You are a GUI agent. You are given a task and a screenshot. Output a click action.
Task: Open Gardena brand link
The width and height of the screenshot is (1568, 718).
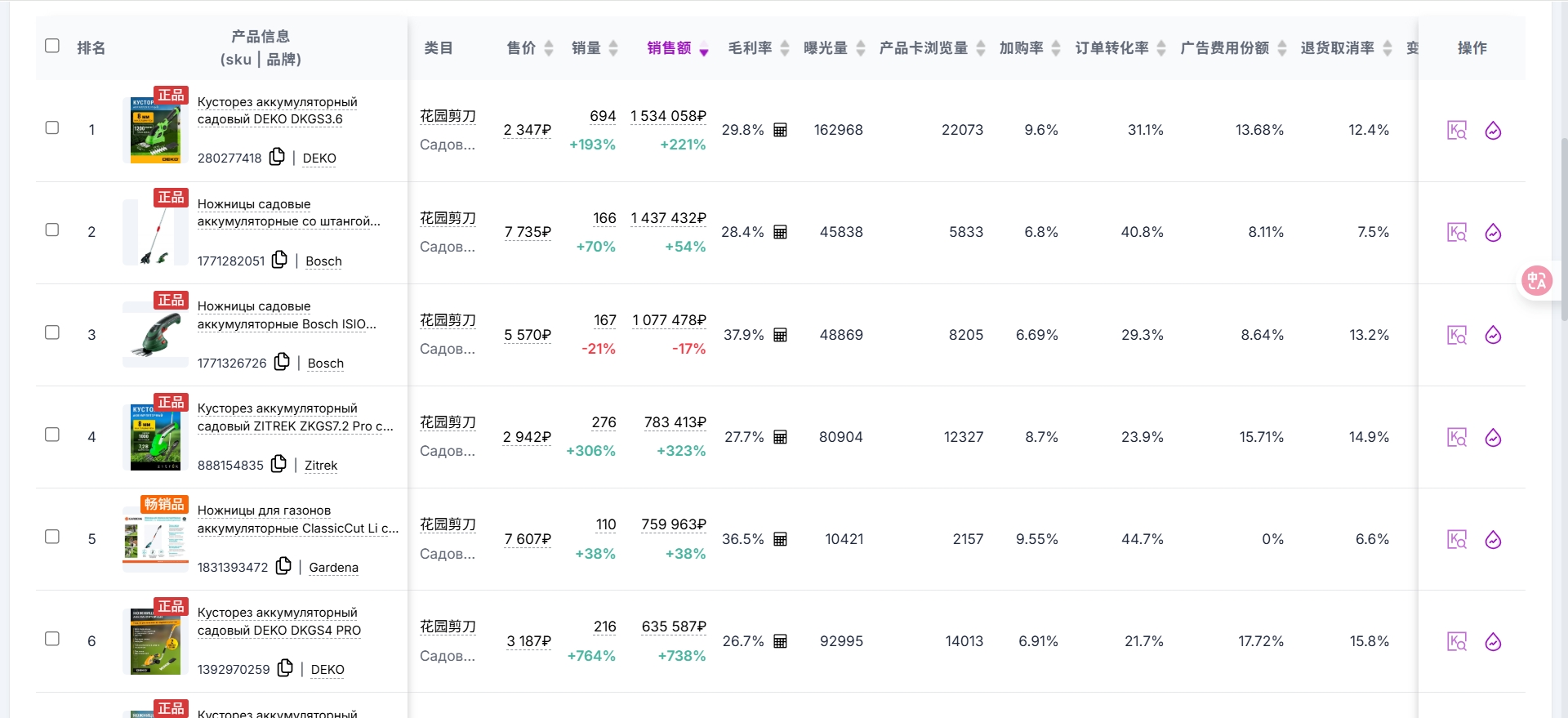[333, 568]
